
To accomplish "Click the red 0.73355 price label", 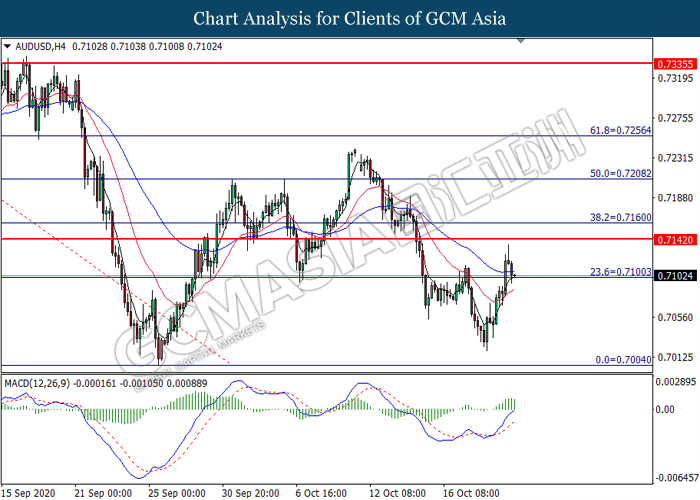I will [675, 64].
